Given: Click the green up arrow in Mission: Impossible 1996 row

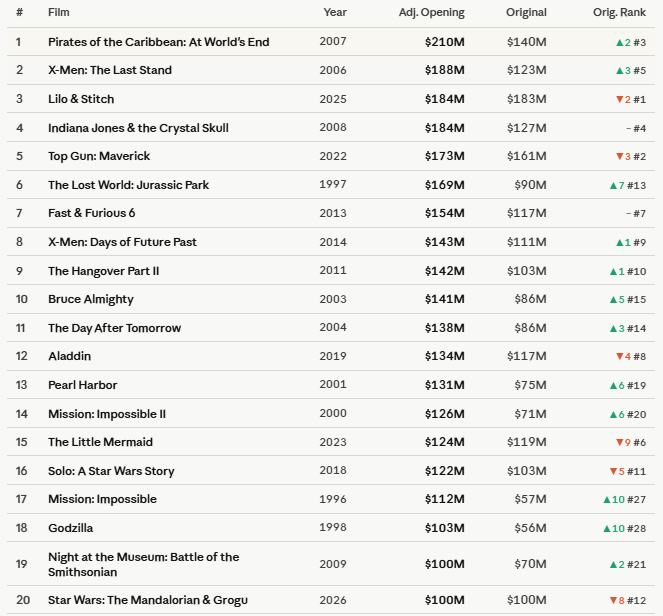Looking at the screenshot, I should (x=607, y=500).
